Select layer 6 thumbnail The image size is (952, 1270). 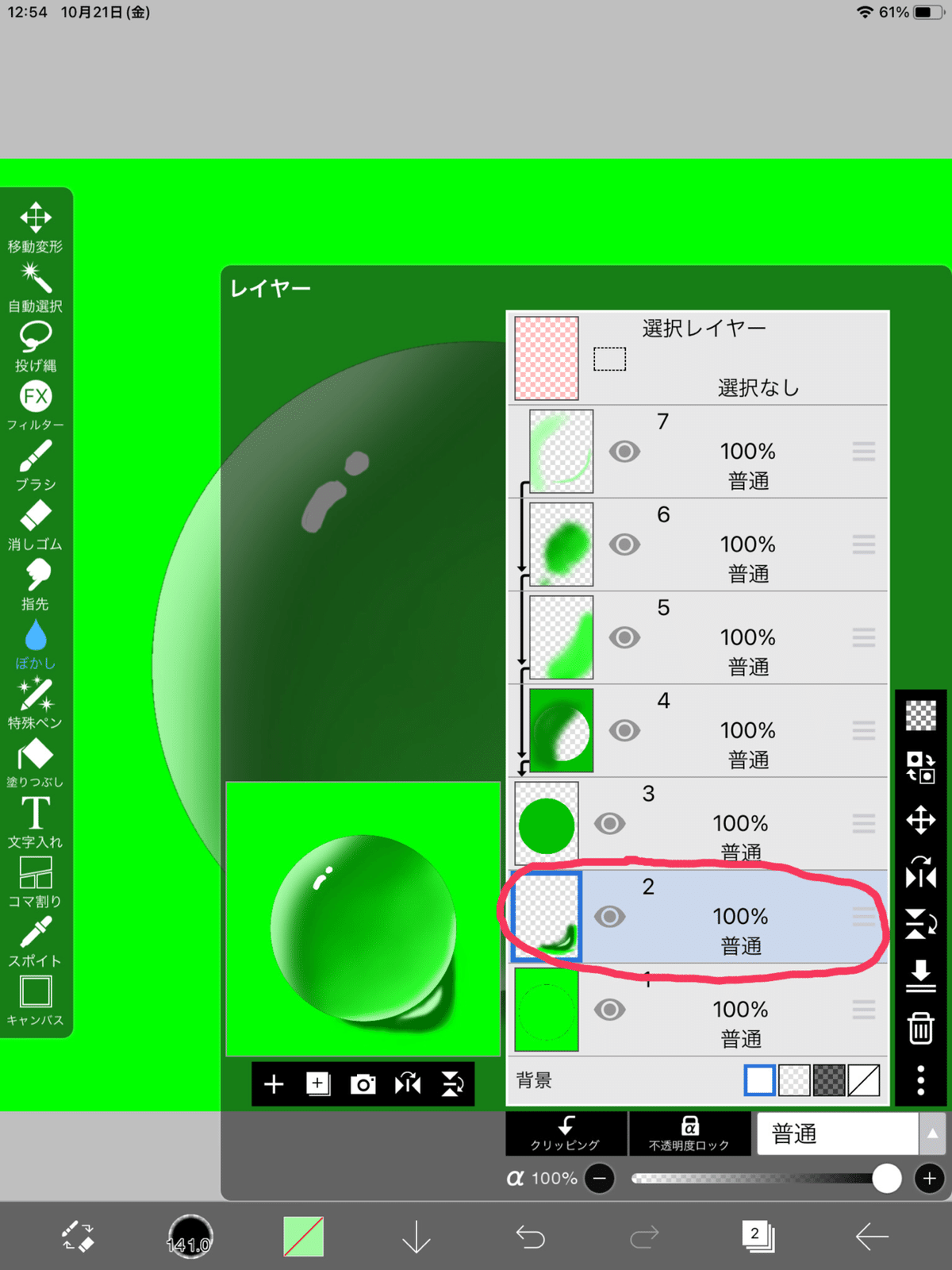(562, 545)
